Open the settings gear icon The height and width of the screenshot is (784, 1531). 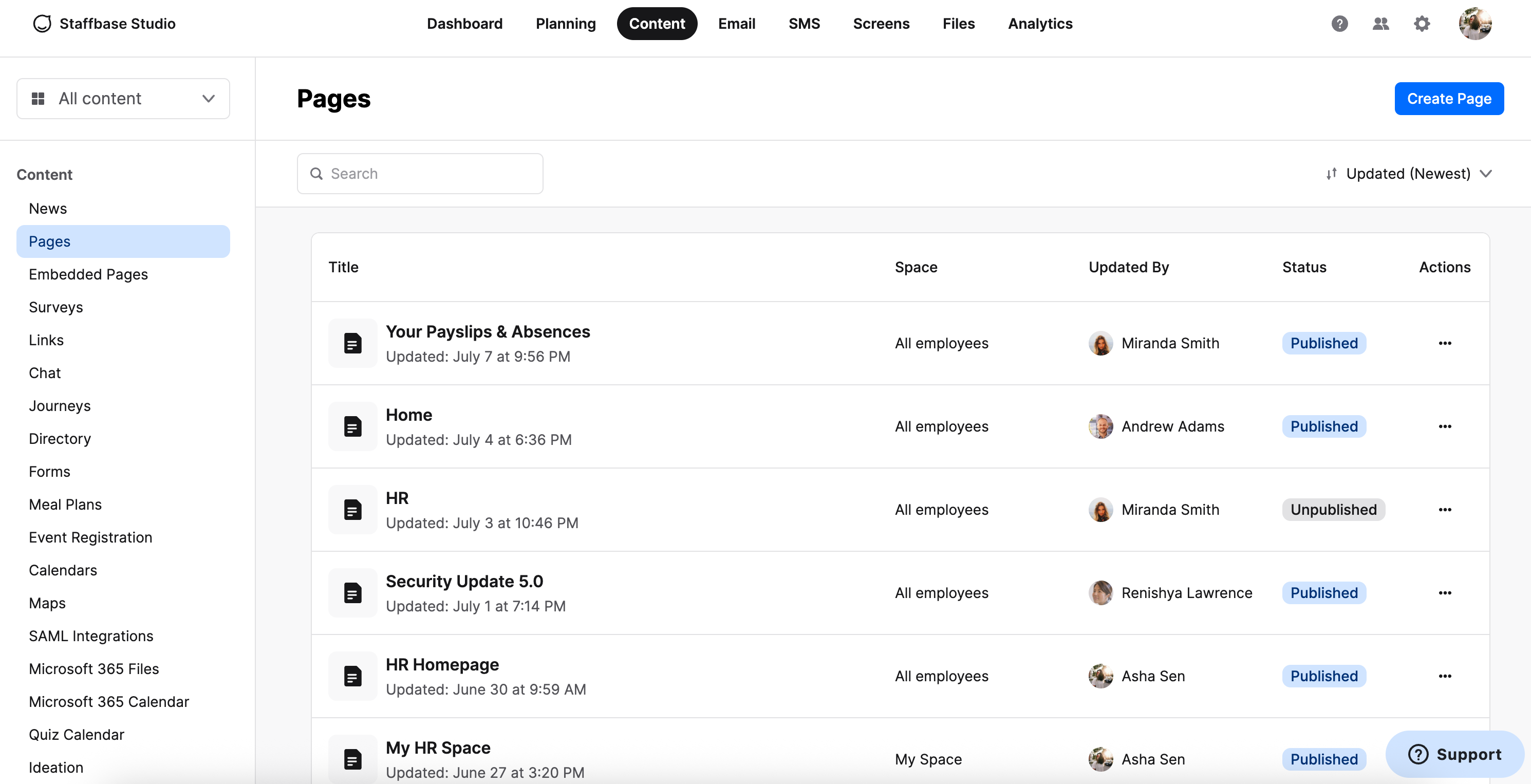pyautogui.click(x=1421, y=24)
